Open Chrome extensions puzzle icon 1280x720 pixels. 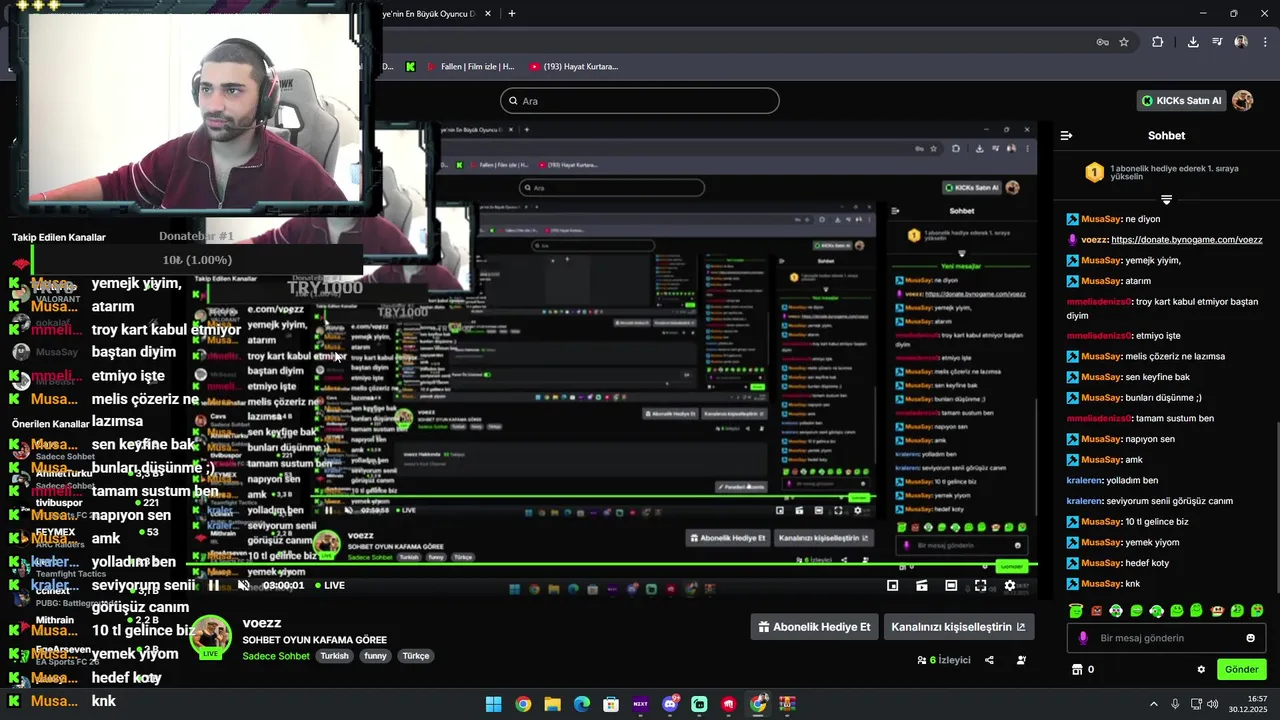[x=1158, y=42]
